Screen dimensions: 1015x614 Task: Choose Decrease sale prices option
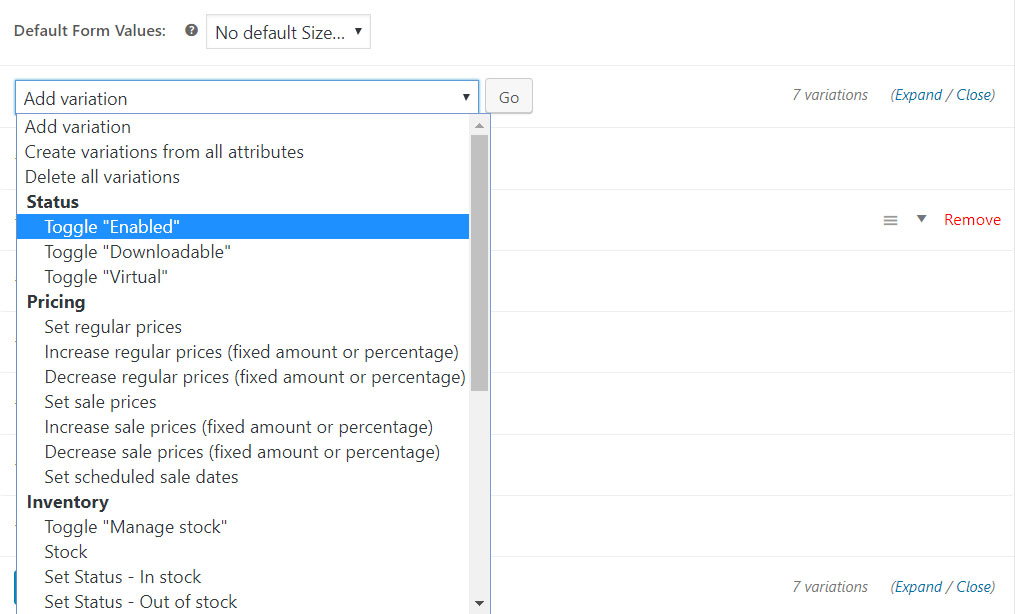point(243,452)
